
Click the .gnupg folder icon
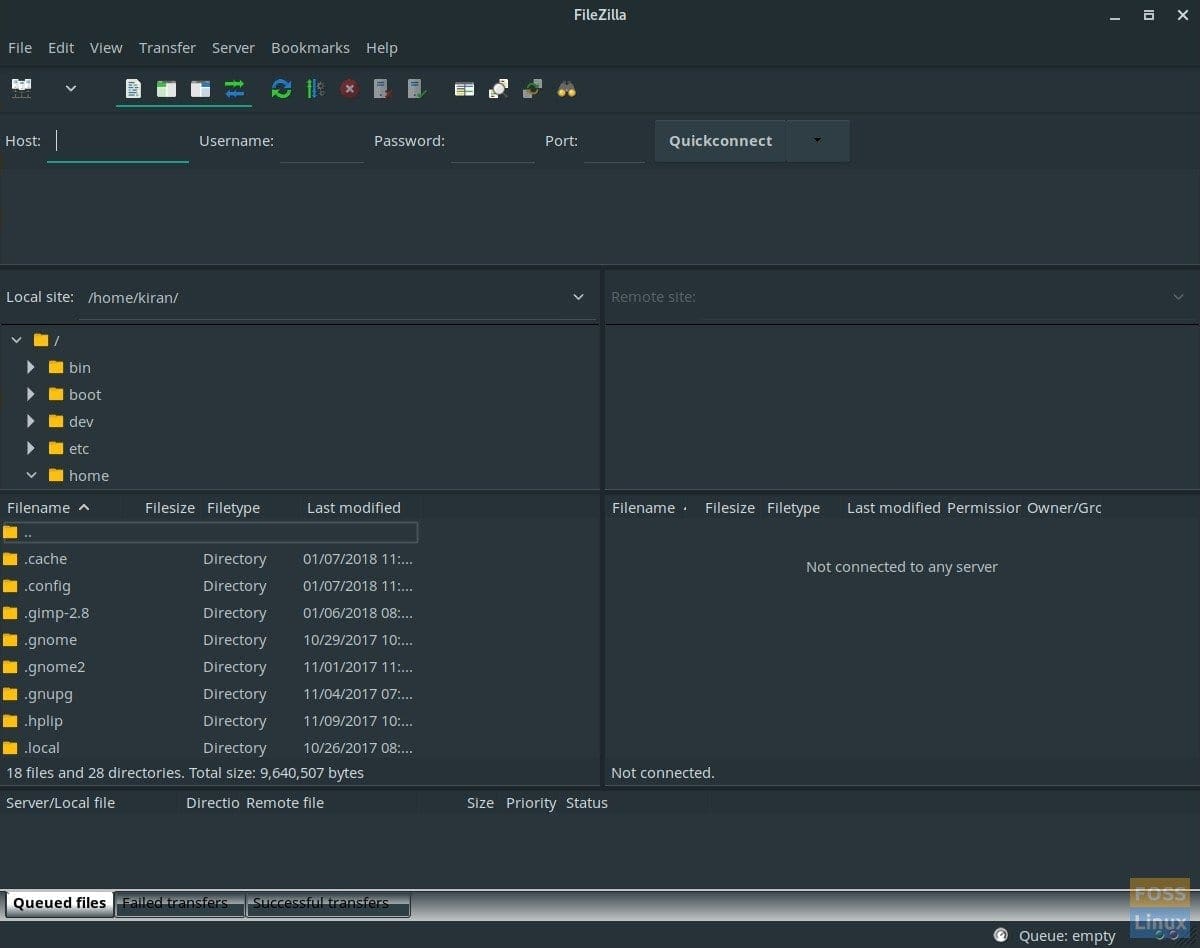pyautogui.click(x=11, y=694)
